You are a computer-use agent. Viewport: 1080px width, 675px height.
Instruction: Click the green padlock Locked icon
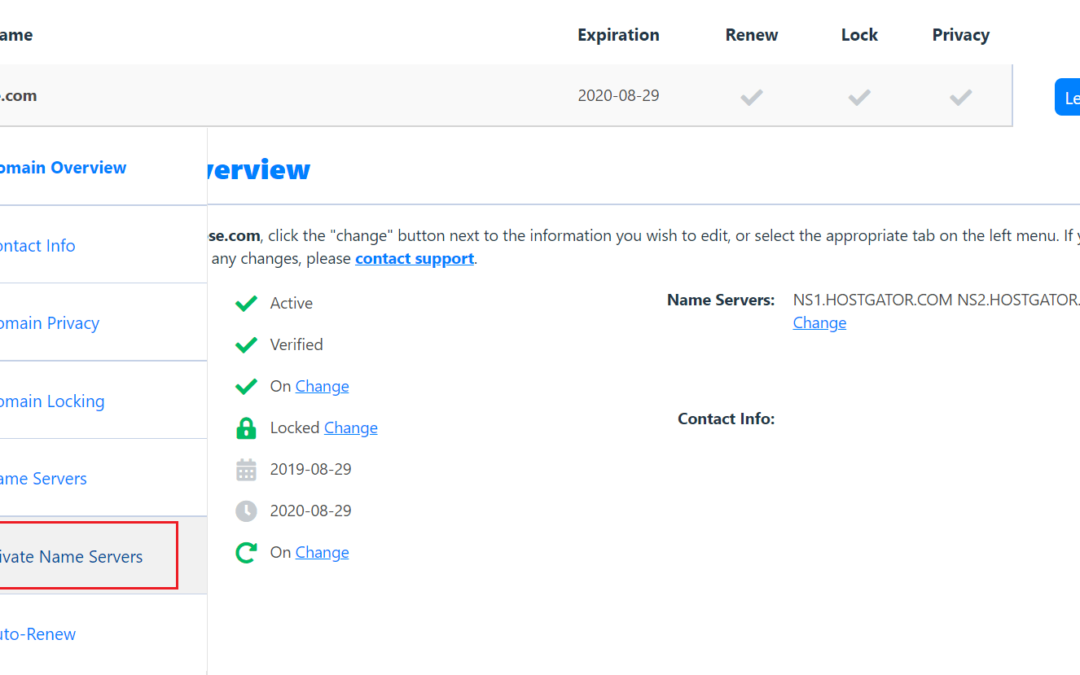tap(246, 427)
